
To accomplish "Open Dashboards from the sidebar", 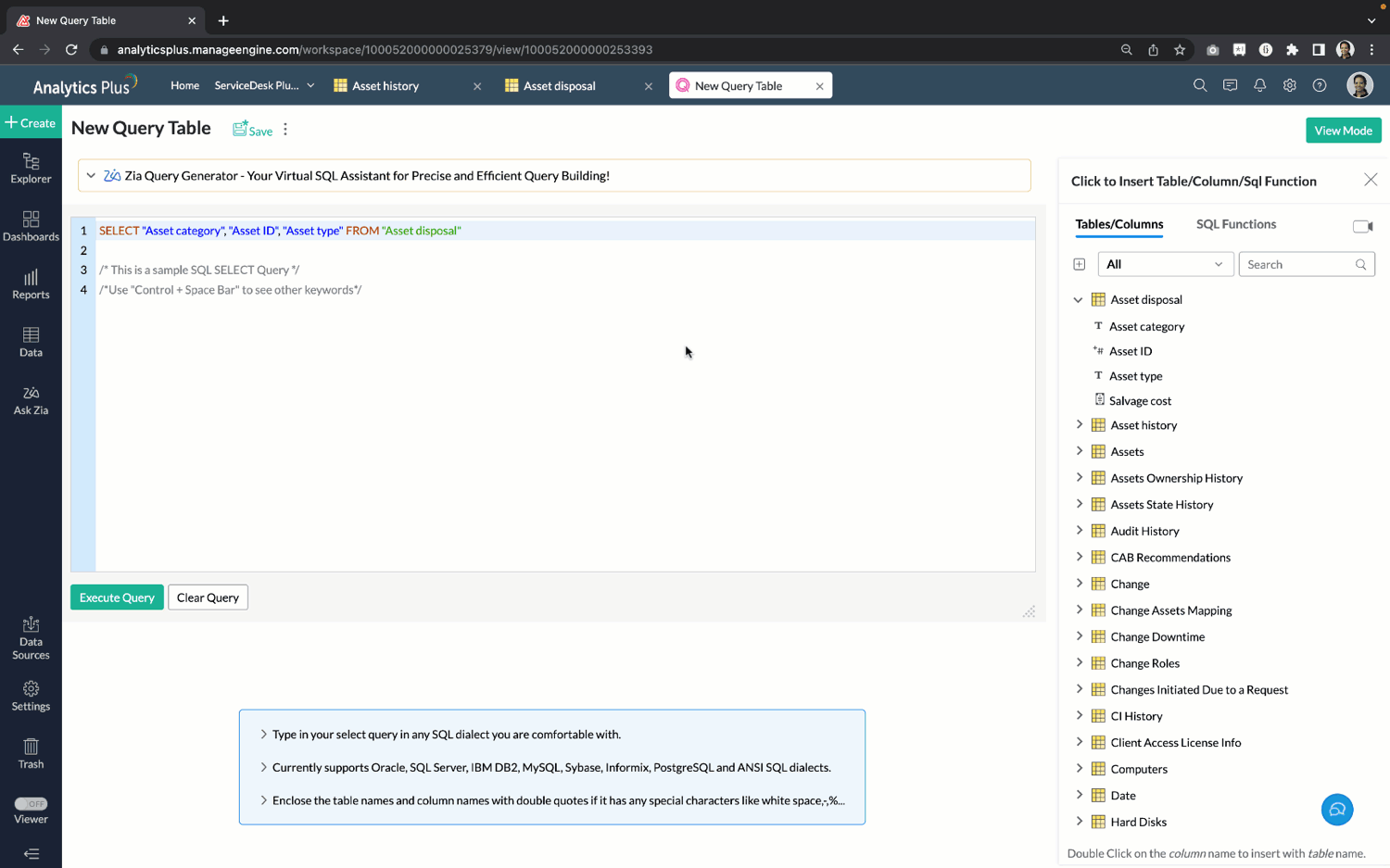I will click(x=31, y=226).
